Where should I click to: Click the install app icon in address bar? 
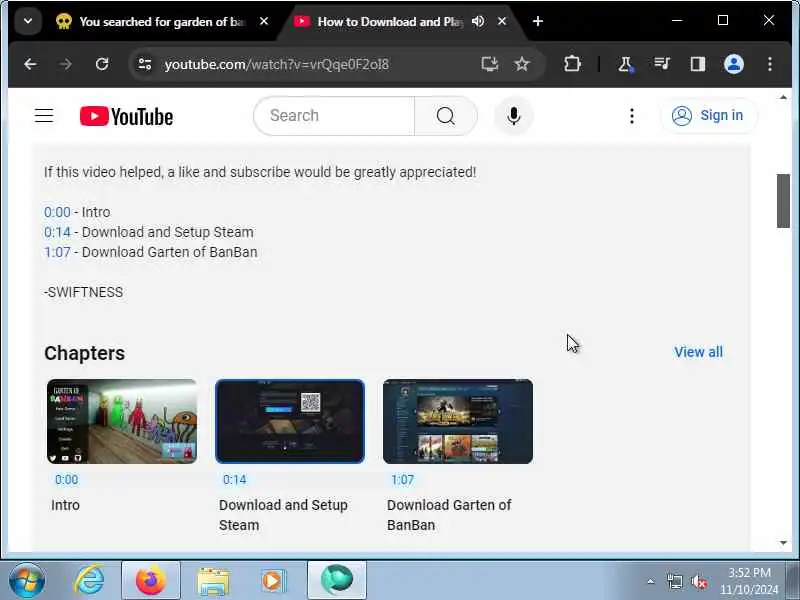click(489, 64)
